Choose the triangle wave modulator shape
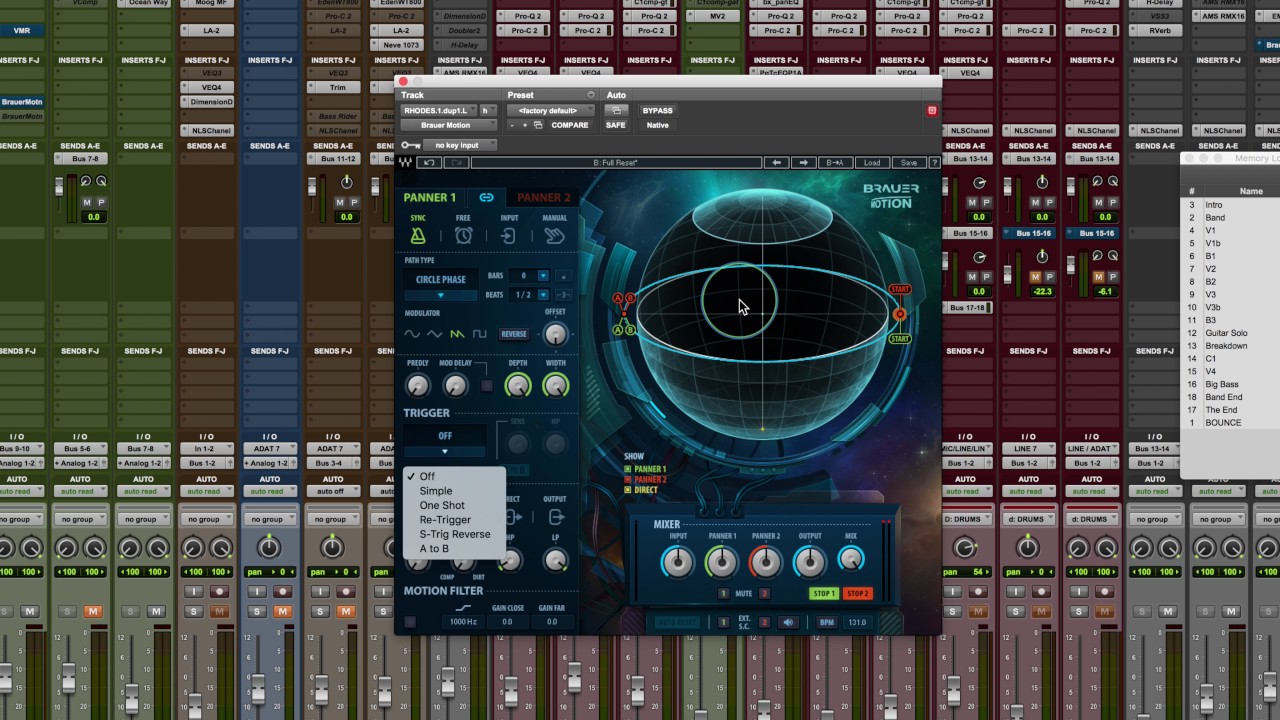Viewport: 1280px width, 720px height. coord(434,334)
